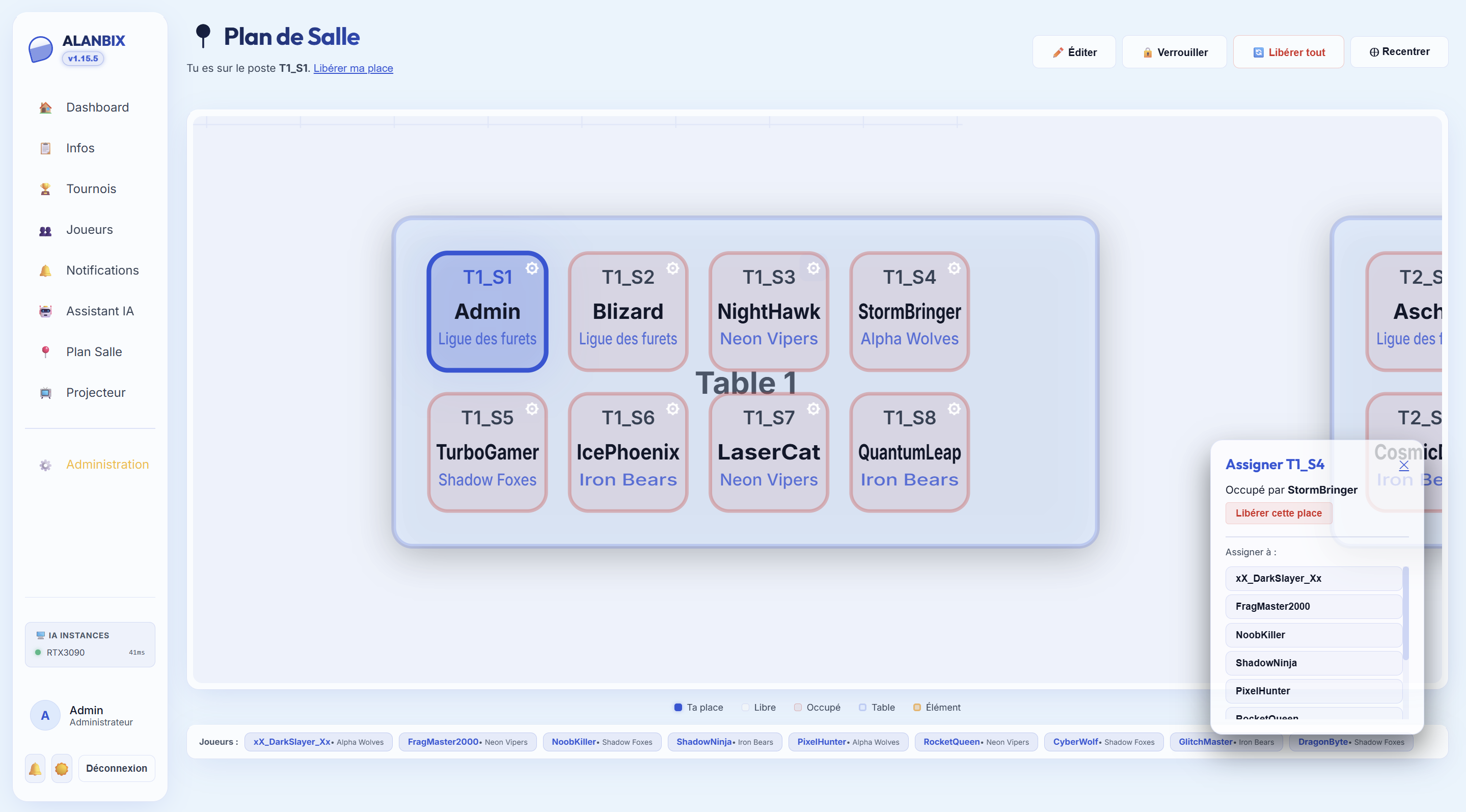The image size is (1466, 812).
Task: Open seat settings gear on T1_S3
Action: (813, 268)
